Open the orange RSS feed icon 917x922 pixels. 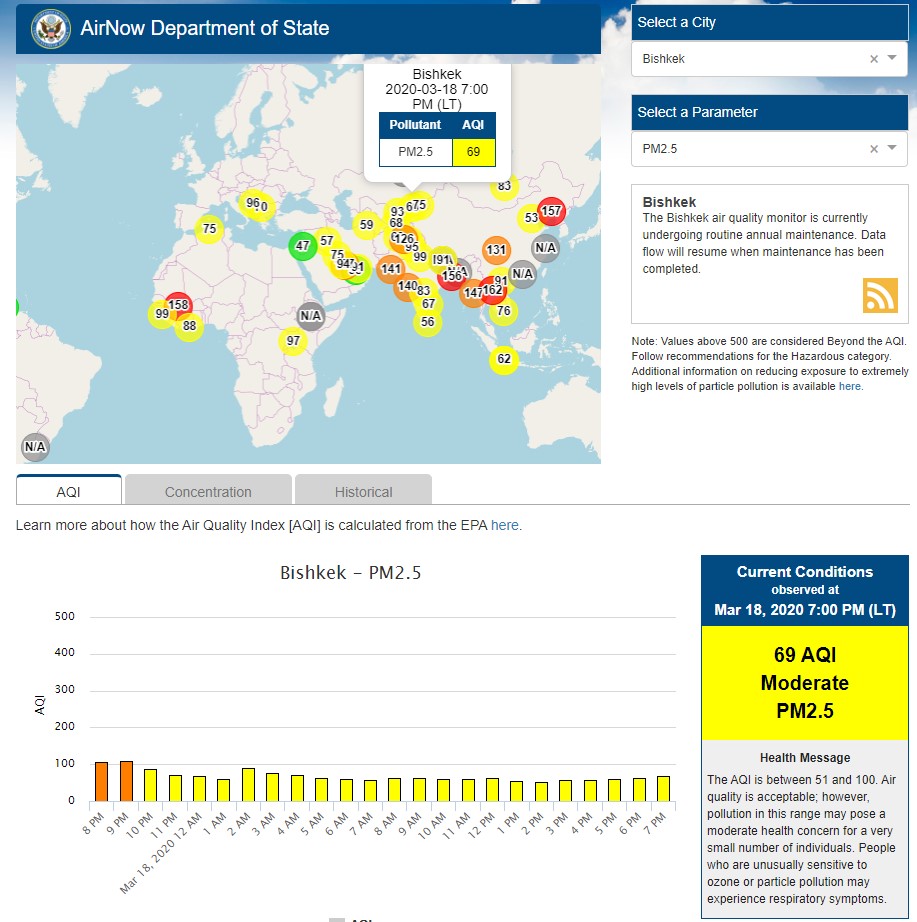880,296
